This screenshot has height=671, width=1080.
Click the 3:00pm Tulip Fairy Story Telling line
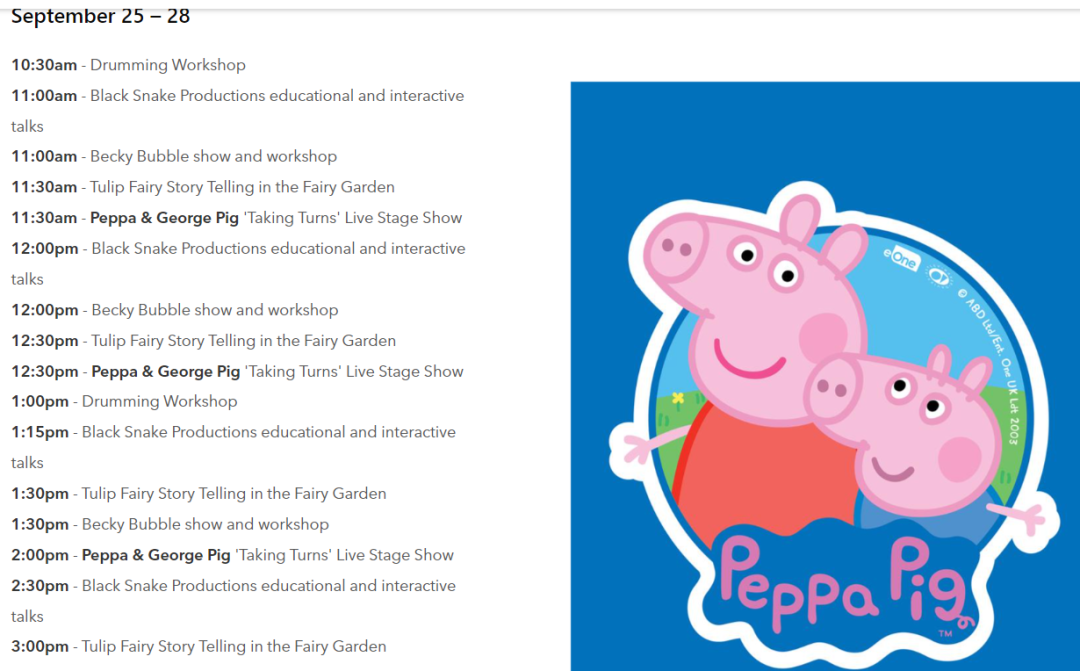coord(199,646)
